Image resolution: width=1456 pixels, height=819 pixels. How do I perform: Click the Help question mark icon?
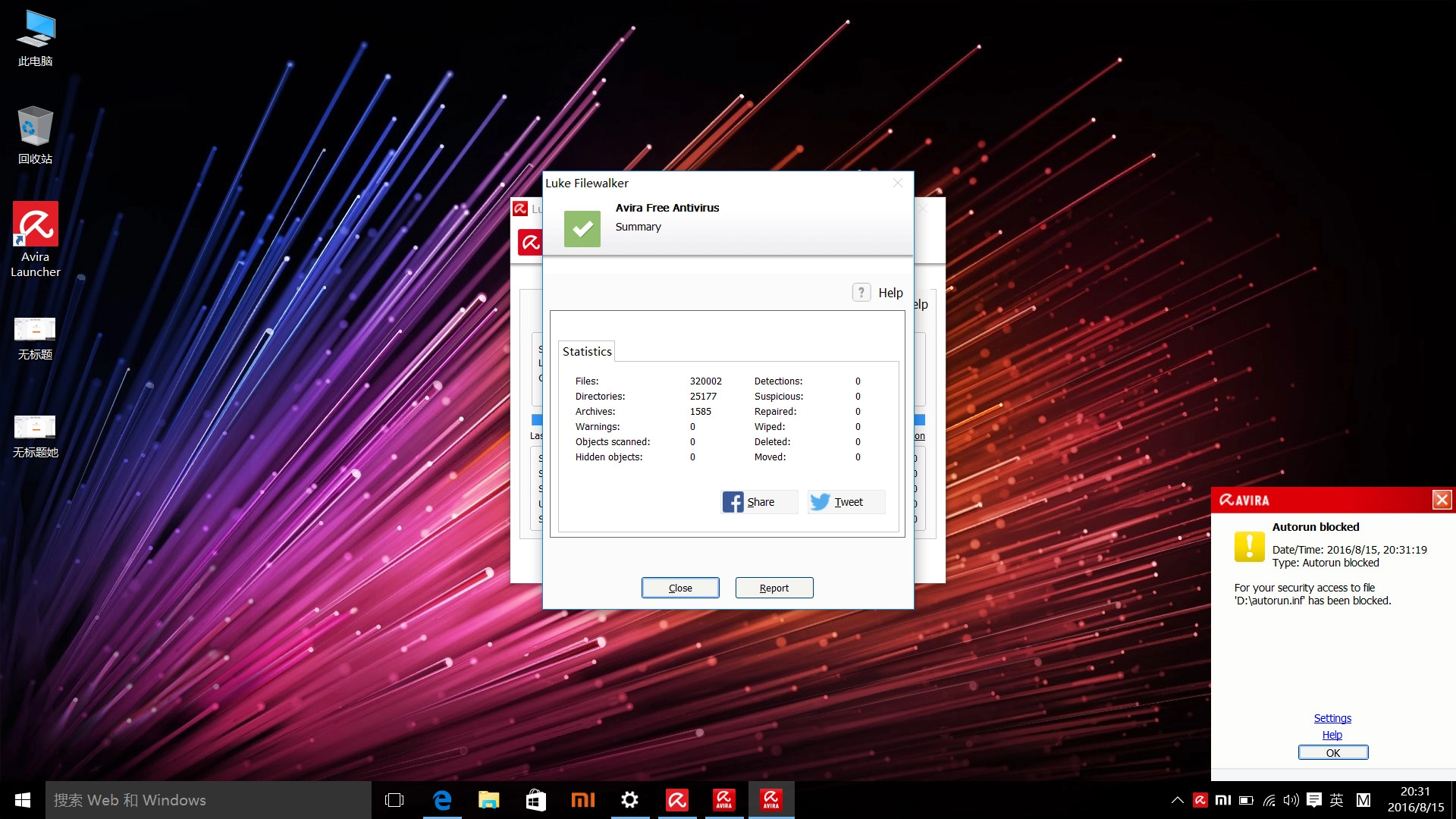[x=861, y=293]
